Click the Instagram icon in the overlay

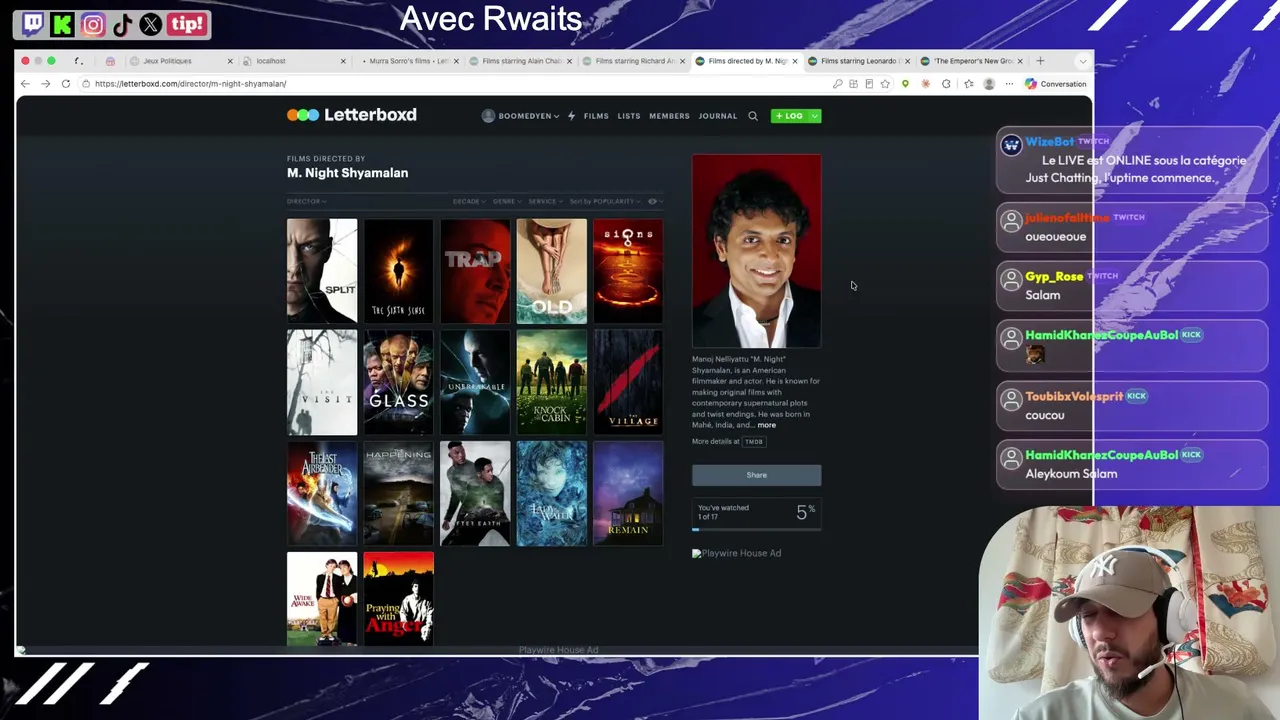click(93, 24)
